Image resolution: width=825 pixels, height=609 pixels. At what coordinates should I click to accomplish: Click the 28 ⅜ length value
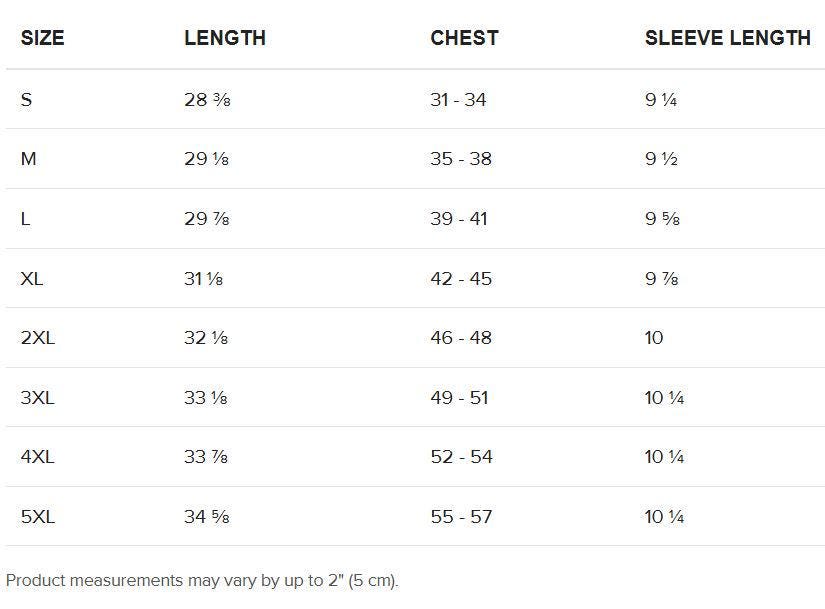click(x=207, y=100)
